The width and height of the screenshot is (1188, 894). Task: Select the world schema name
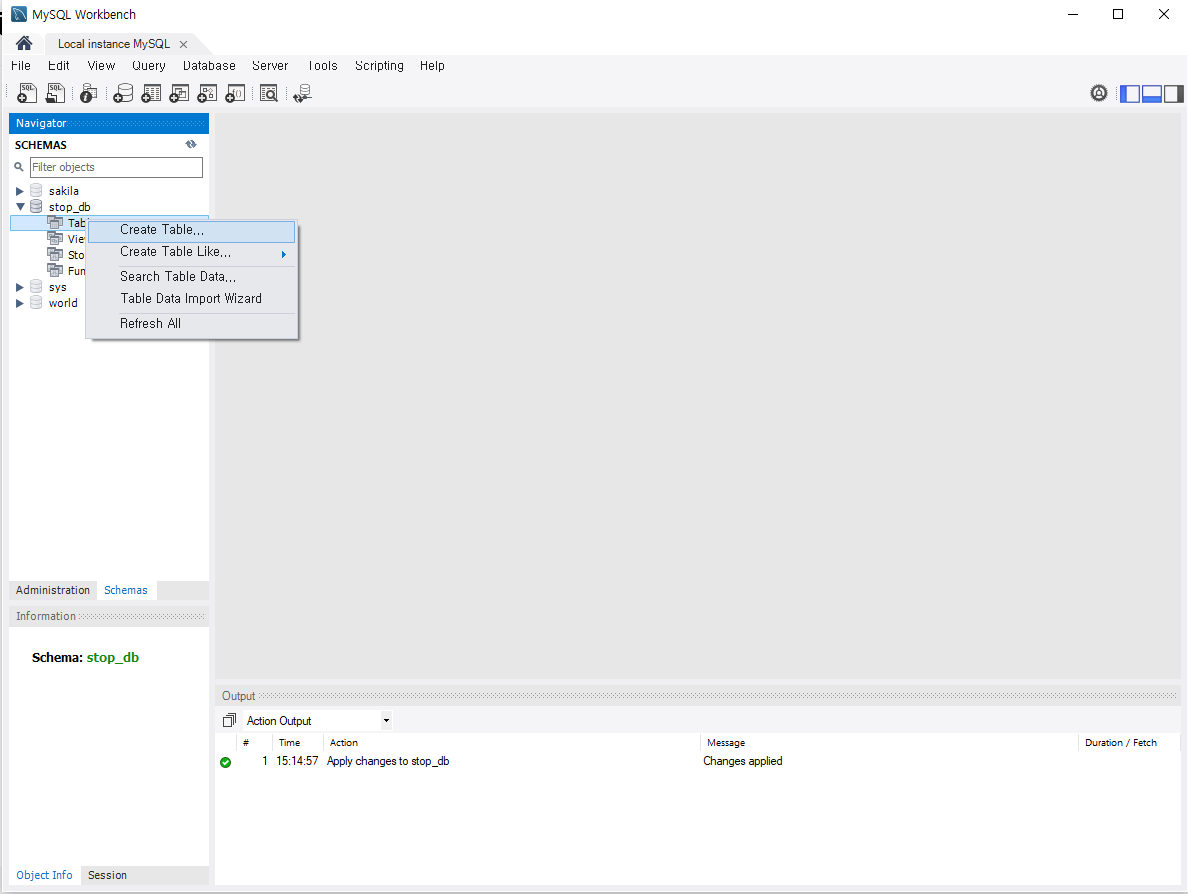point(63,303)
